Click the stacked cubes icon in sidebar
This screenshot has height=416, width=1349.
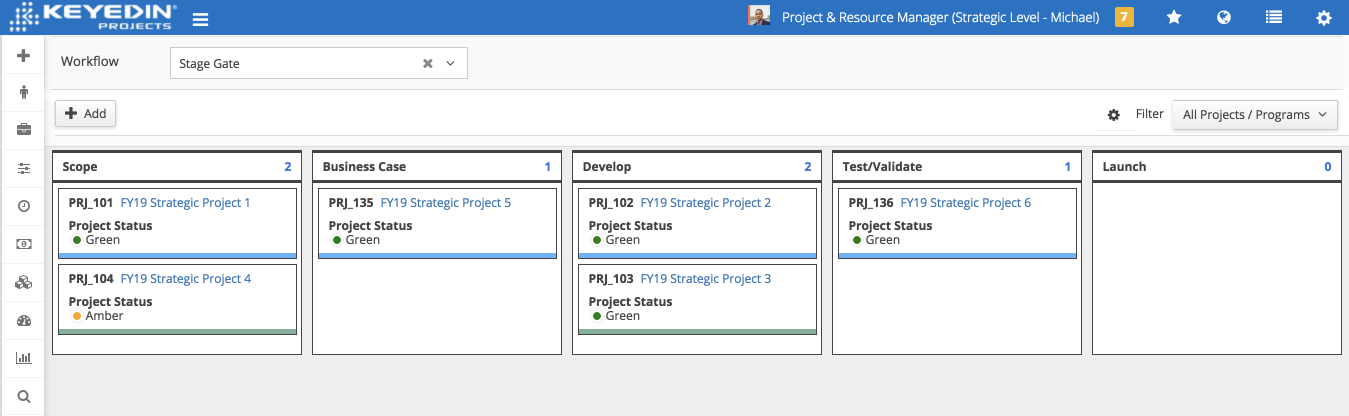pyautogui.click(x=24, y=283)
